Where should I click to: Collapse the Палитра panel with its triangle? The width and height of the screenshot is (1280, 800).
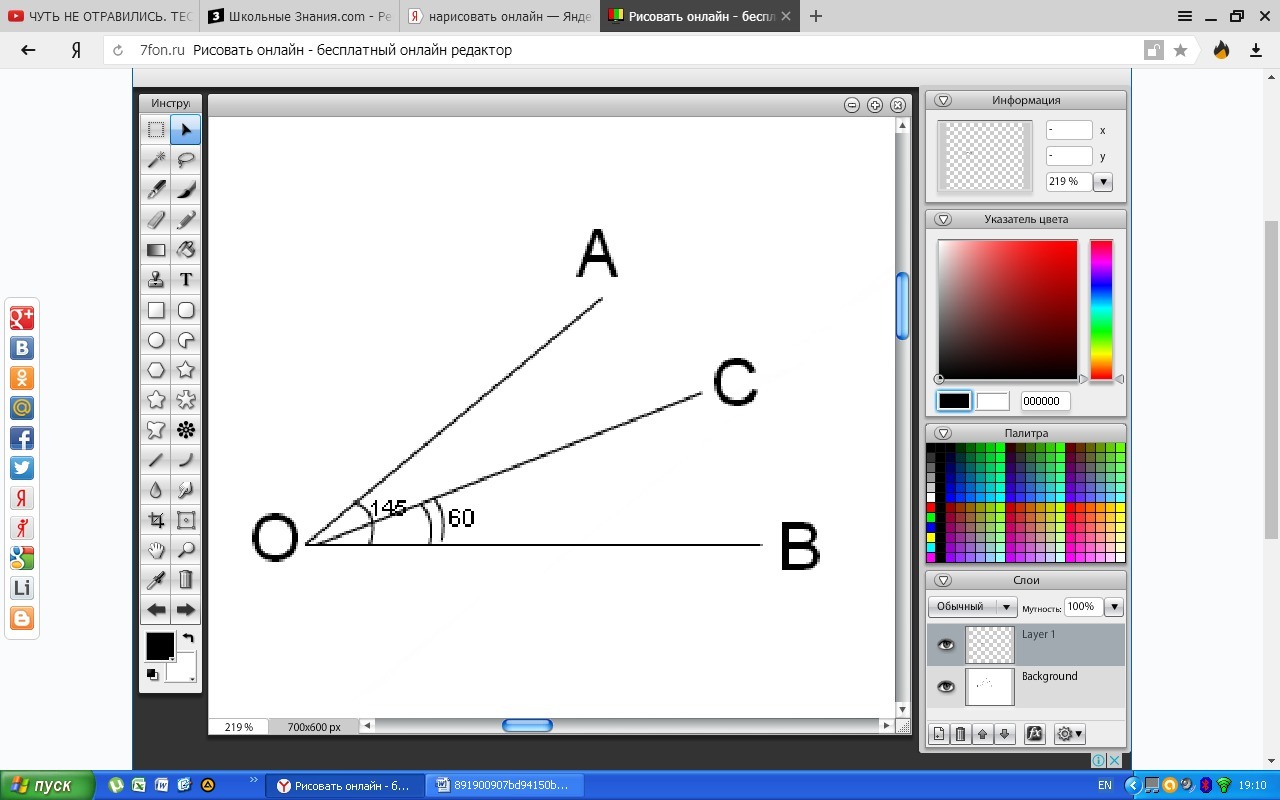click(943, 434)
